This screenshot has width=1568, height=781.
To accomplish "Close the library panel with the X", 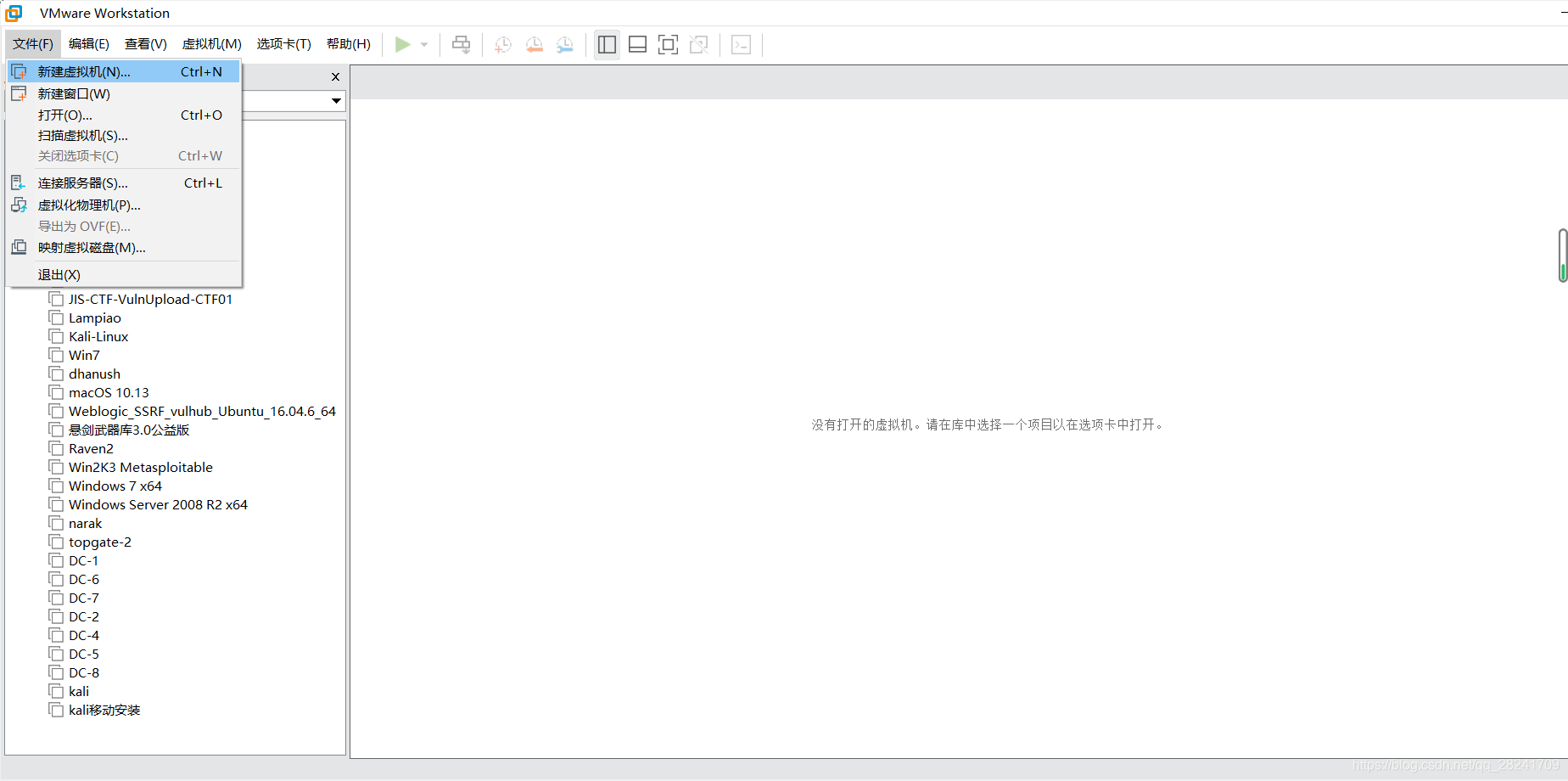I will coord(336,77).
